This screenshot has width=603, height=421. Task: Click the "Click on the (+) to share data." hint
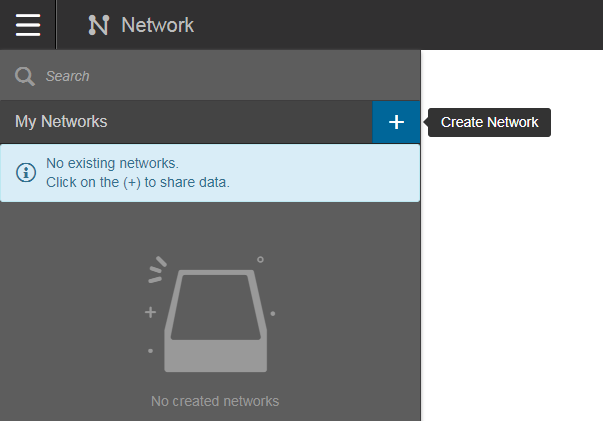click(138, 182)
